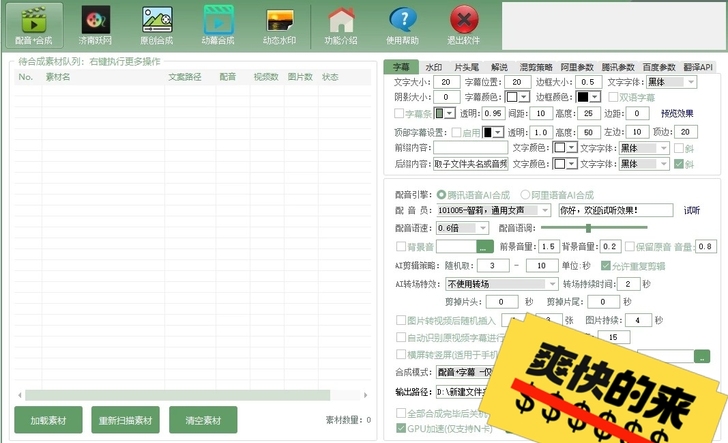This screenshot has height=443, width=728.
Task: Switch to the 字幕 tab
Action: (x=401, y=67)
